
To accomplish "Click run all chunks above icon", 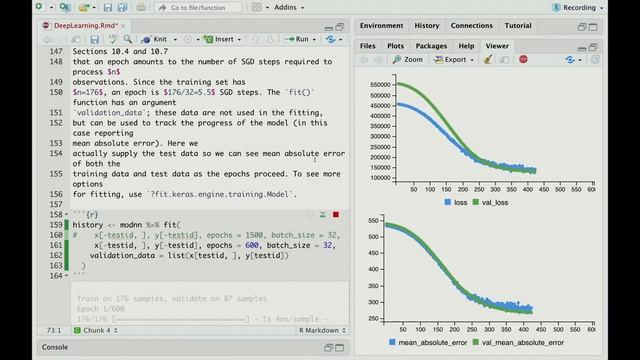I will coord(322,215).
